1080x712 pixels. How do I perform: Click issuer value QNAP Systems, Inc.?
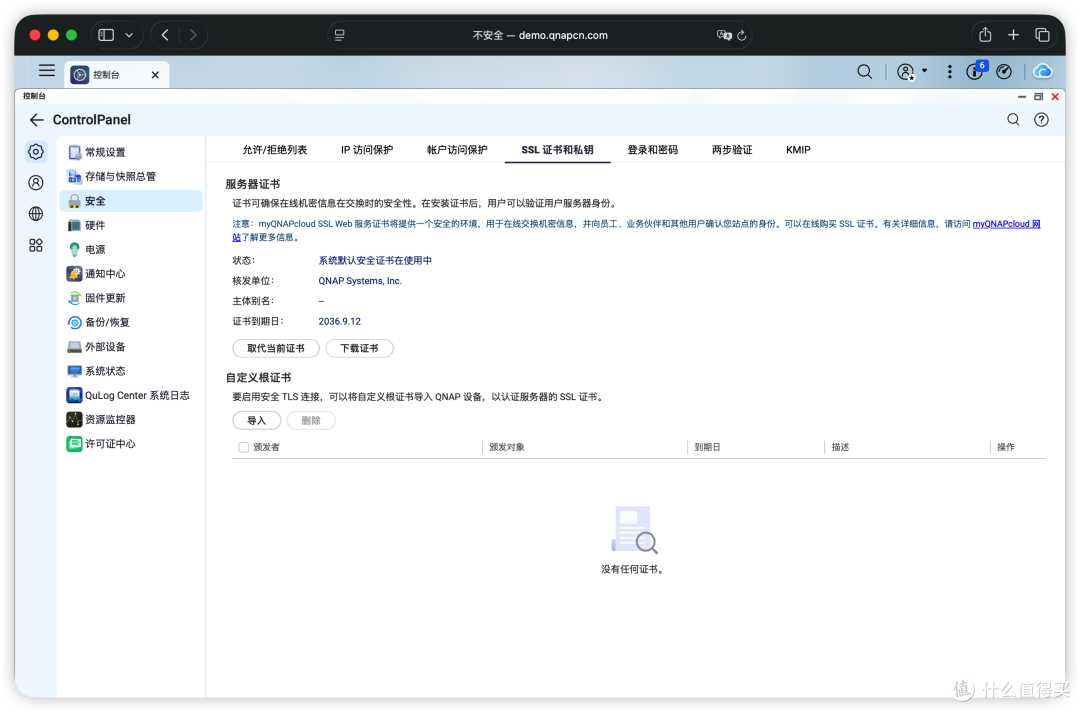coord(360,281)
